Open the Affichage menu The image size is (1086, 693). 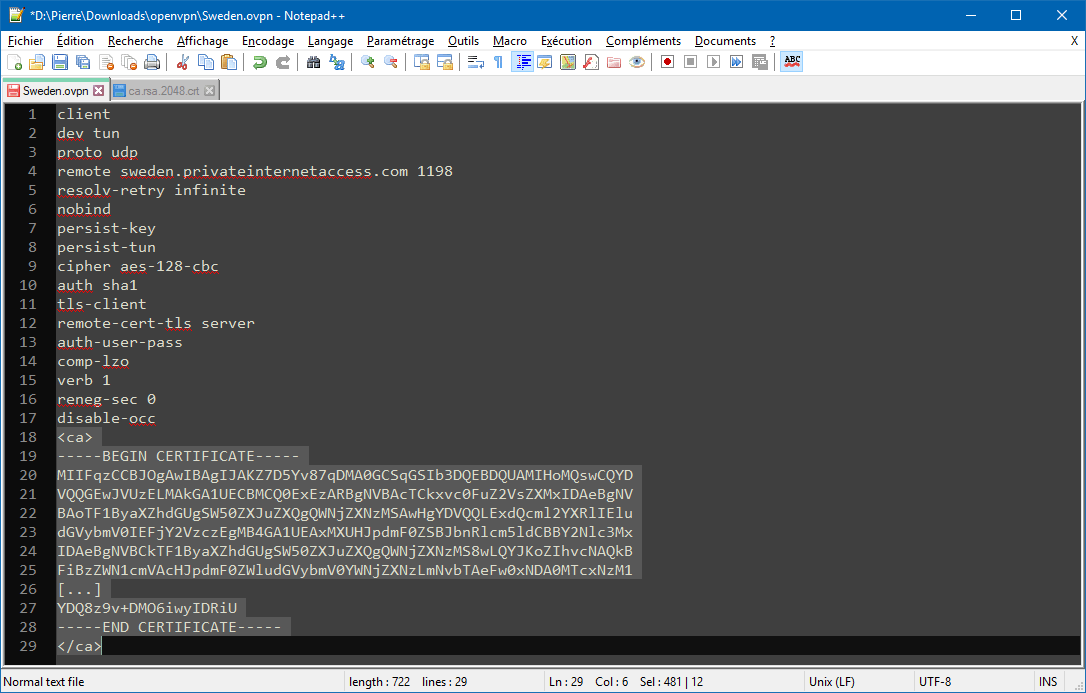(202, 41)
